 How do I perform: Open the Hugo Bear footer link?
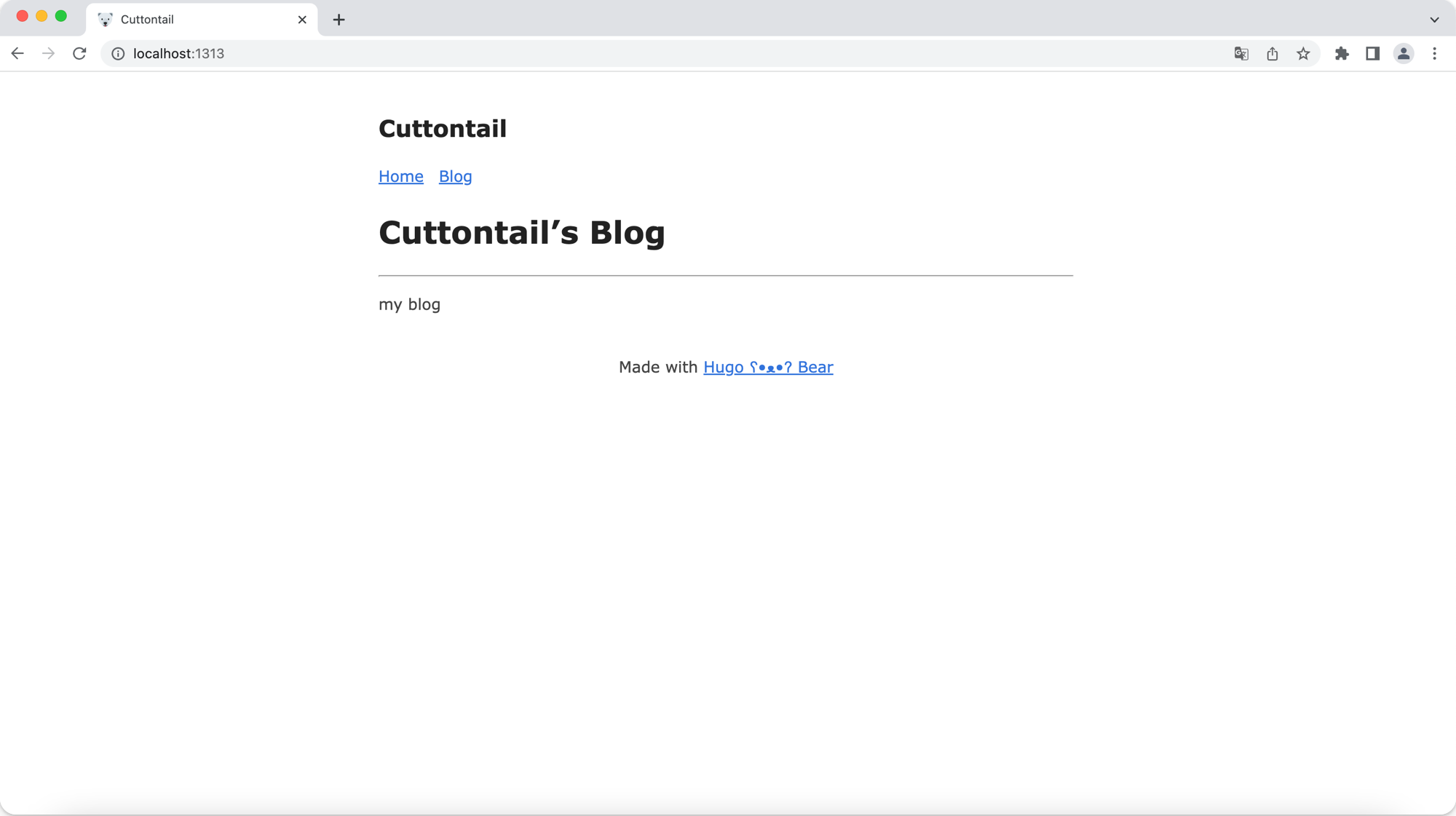click(x=768, y=367)
